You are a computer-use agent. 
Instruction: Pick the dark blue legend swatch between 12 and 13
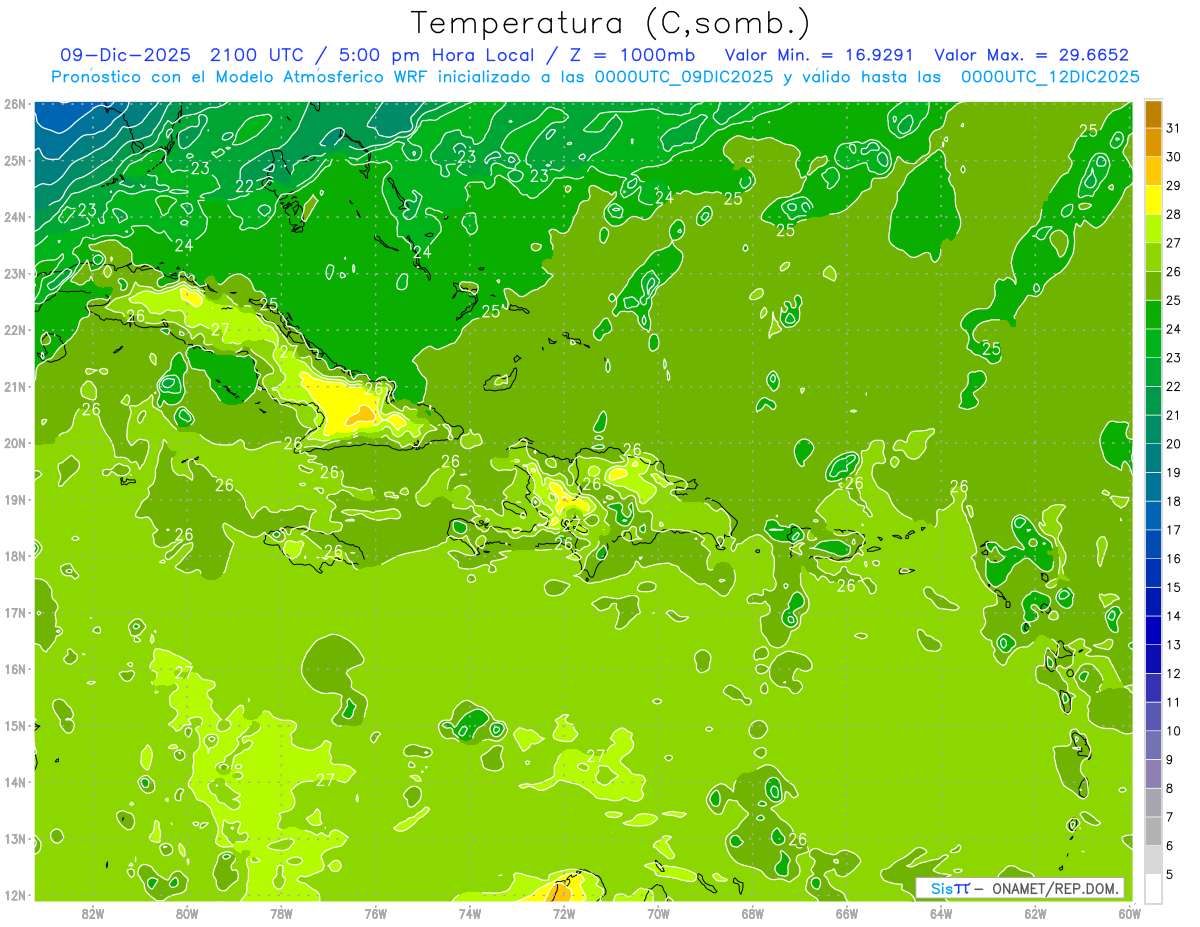tap(1153, 659)
